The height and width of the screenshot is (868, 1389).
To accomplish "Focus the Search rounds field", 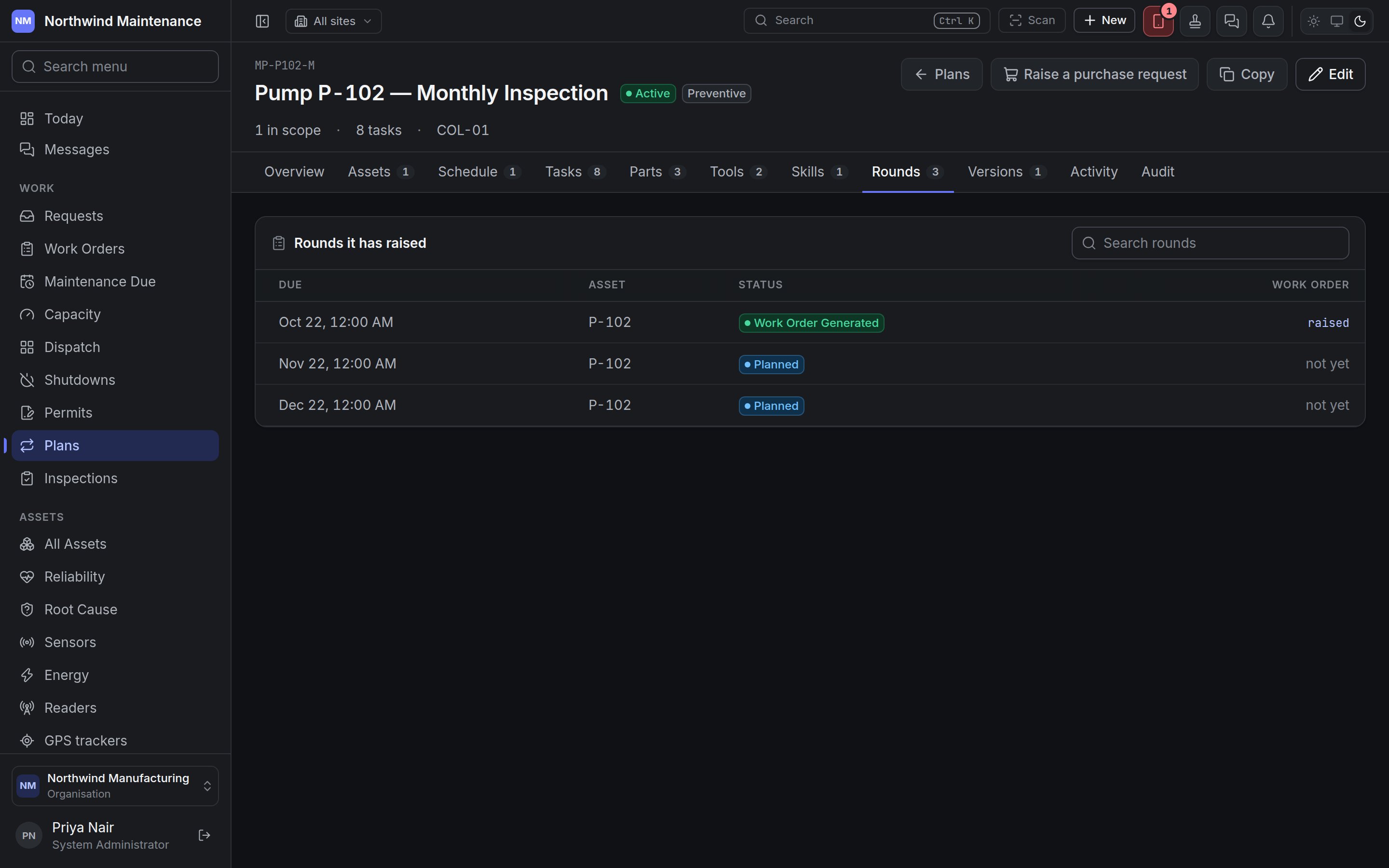I will coord(1210,243).
